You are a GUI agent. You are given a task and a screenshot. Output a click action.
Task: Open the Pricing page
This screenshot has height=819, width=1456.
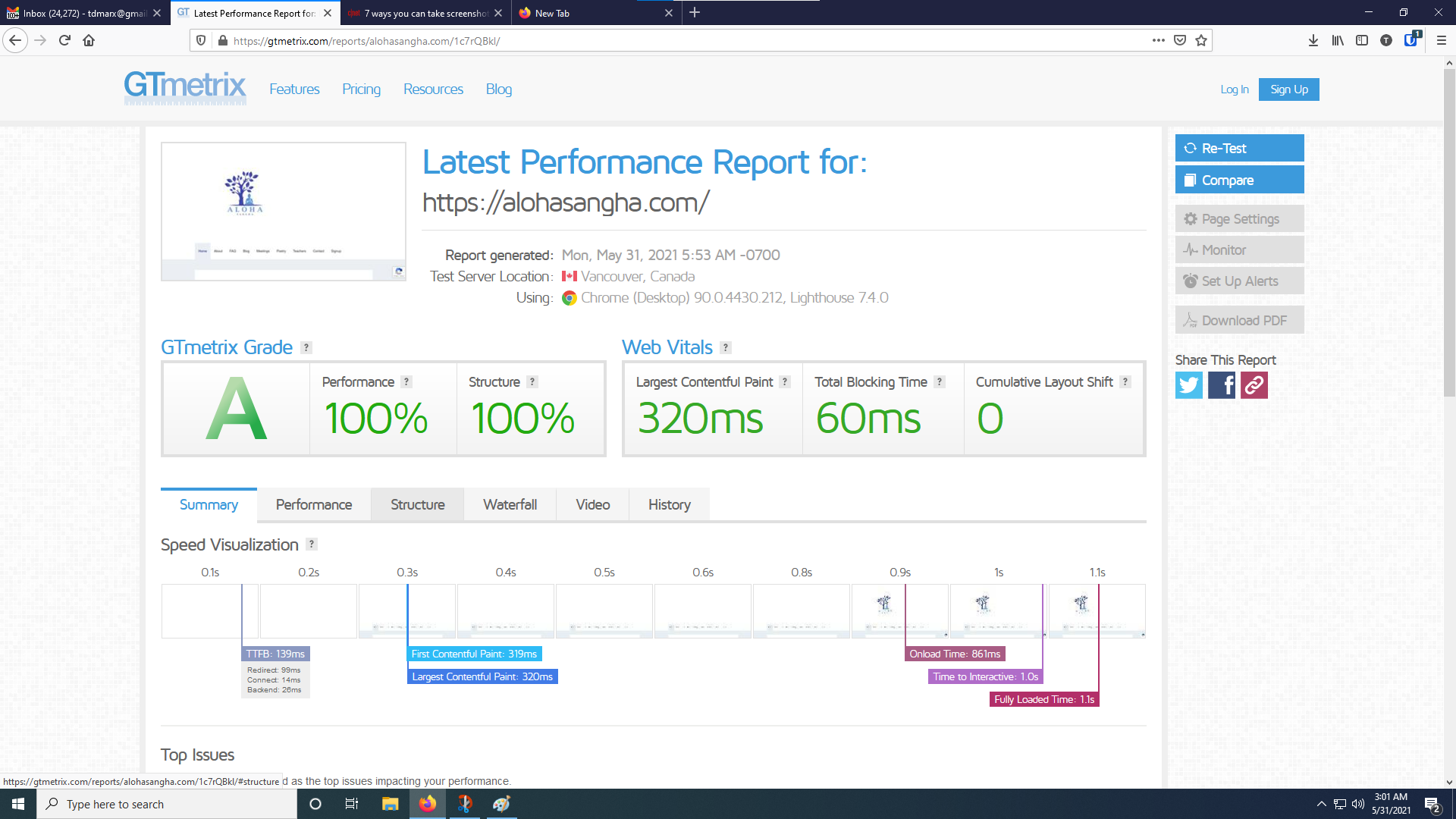point(361,89)
